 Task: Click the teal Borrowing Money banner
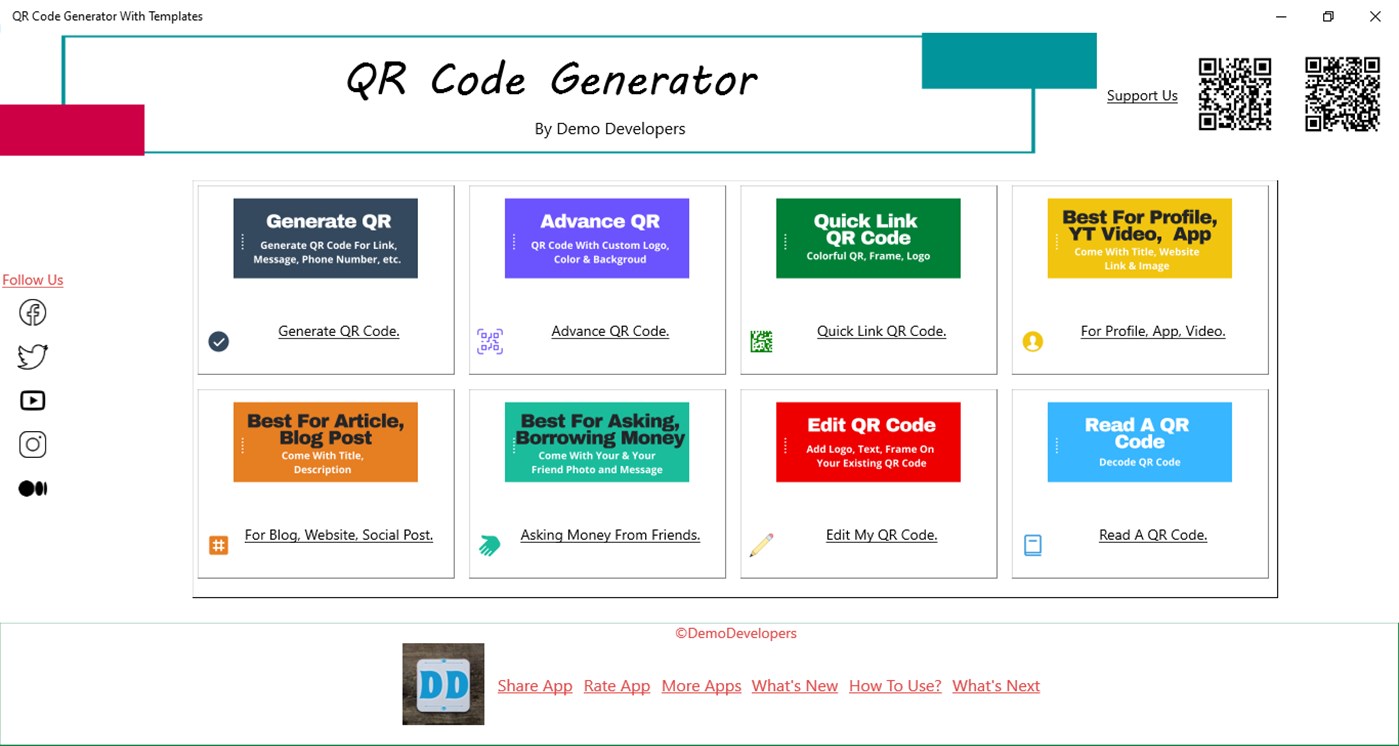pyautogui.click(x=597, y=442)
